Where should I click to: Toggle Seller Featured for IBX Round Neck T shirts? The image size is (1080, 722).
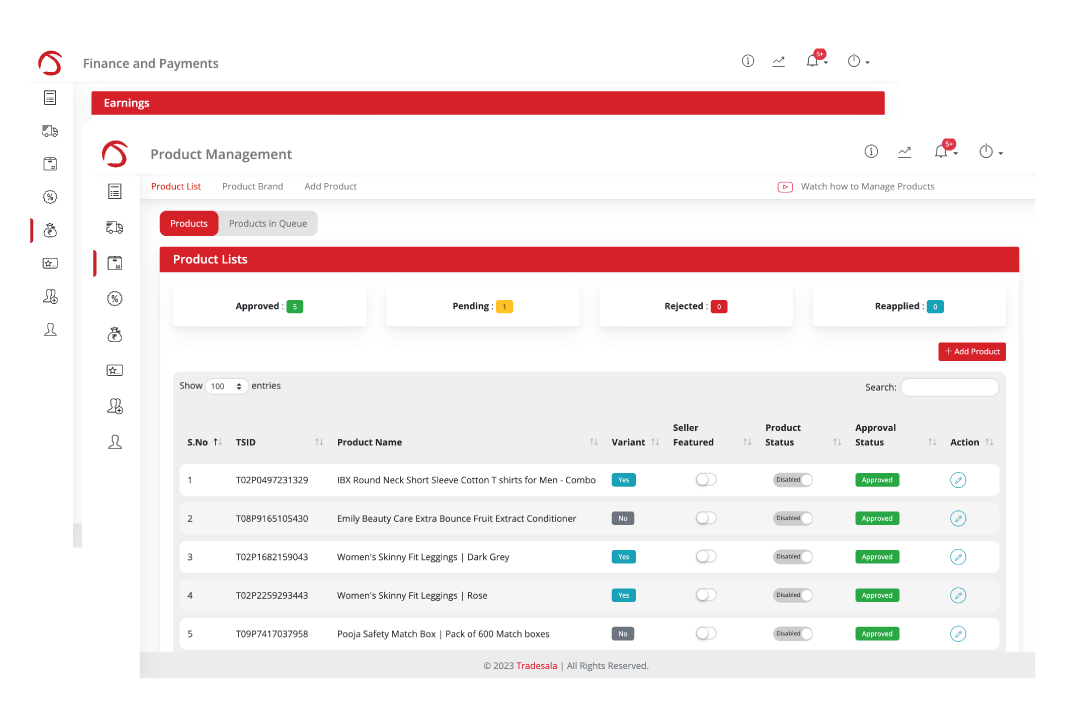(706, 480)
